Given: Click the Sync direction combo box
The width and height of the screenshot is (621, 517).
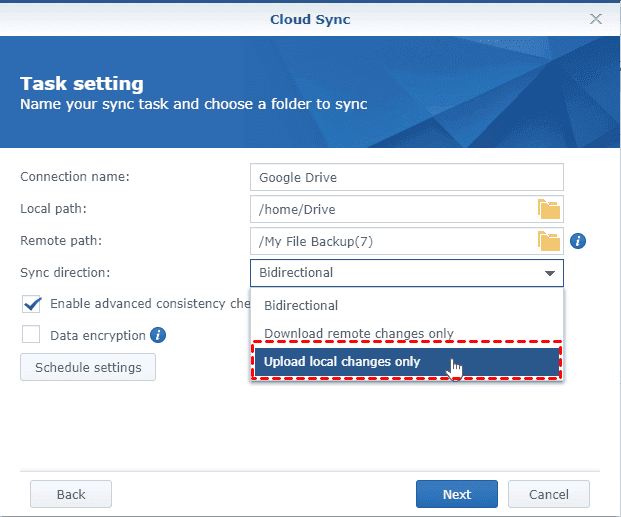Looking at the screenshot, I should pyautogui.click(x=395, y=273).
